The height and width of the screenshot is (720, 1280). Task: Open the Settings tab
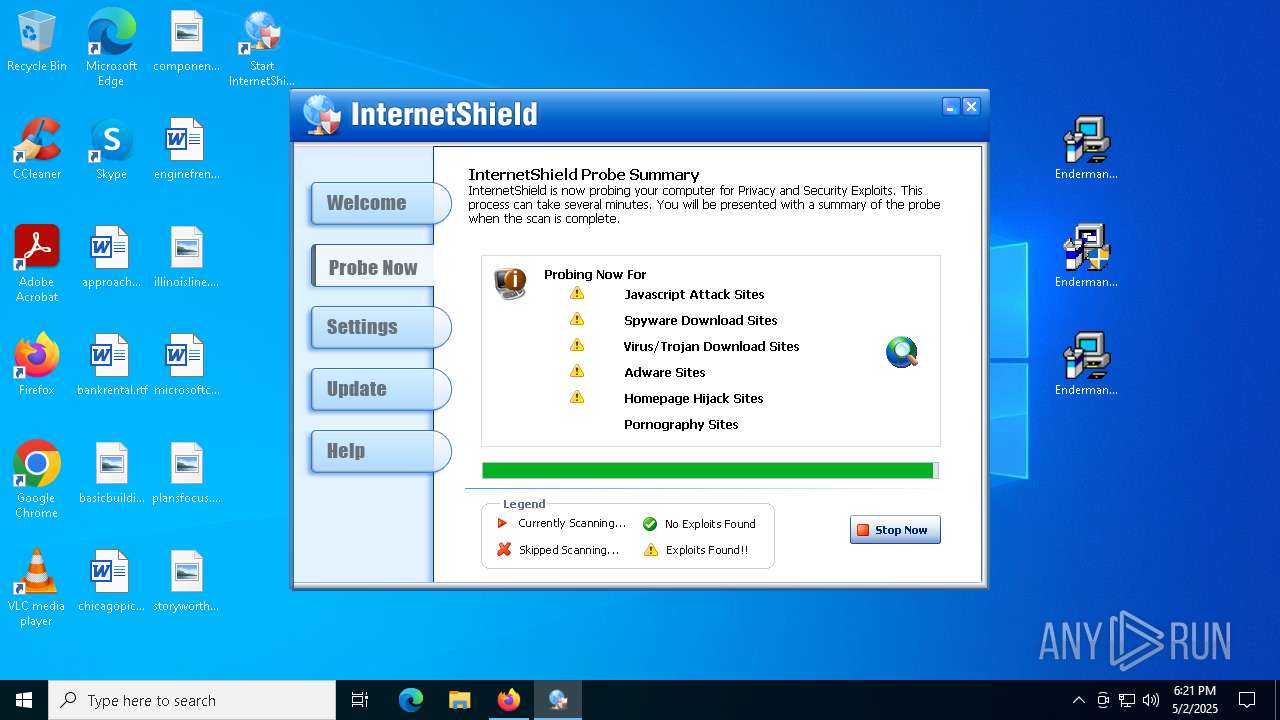[380, 327]
